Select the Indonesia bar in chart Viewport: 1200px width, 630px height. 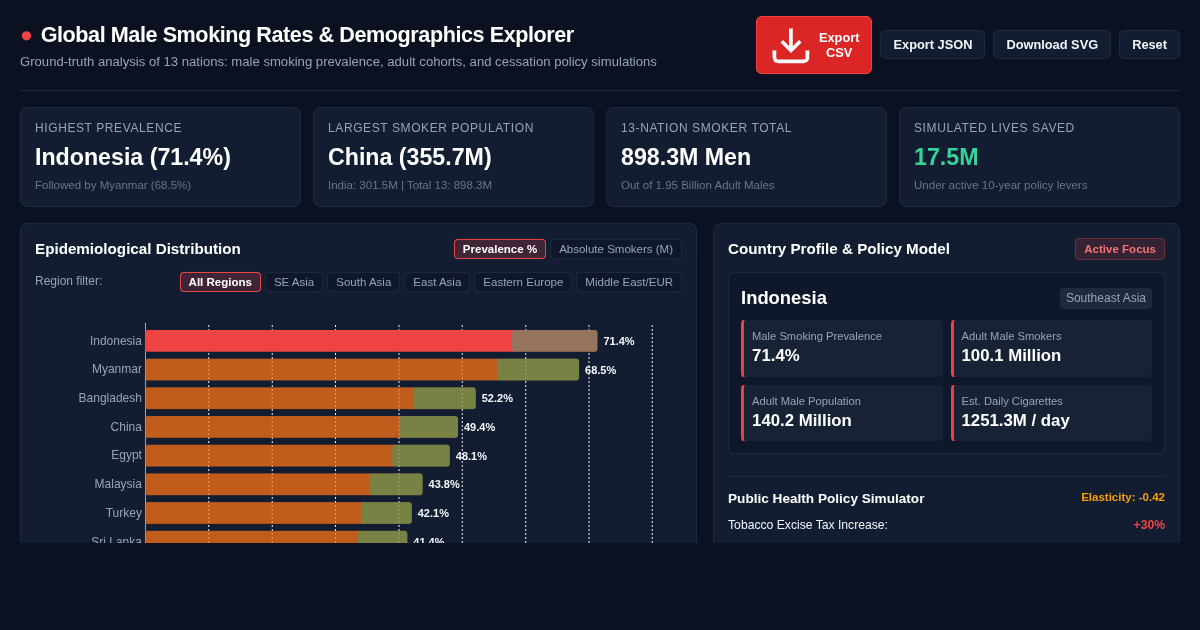[x=371, y=341]
